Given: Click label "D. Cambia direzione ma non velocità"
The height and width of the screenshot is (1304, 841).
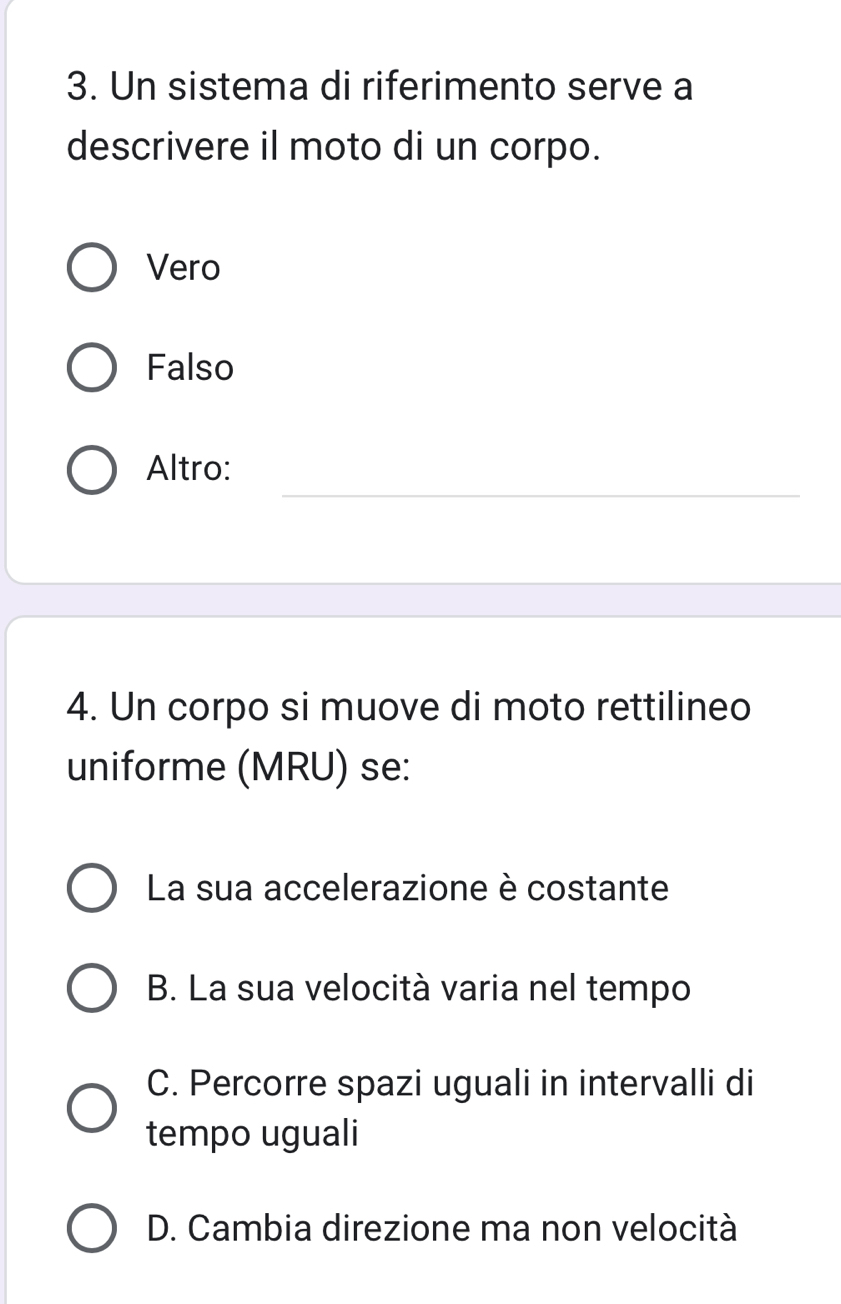Looking at the screenshot, I should [441, 1229].
